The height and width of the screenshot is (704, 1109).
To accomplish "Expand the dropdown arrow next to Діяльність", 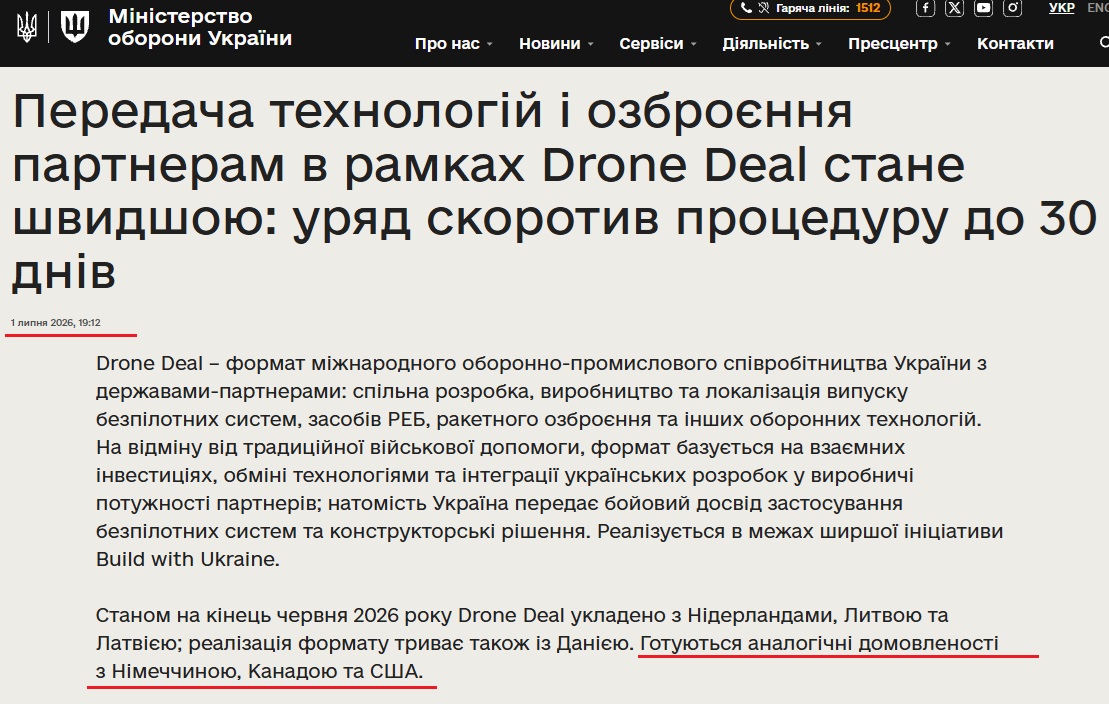I will 819,44.
